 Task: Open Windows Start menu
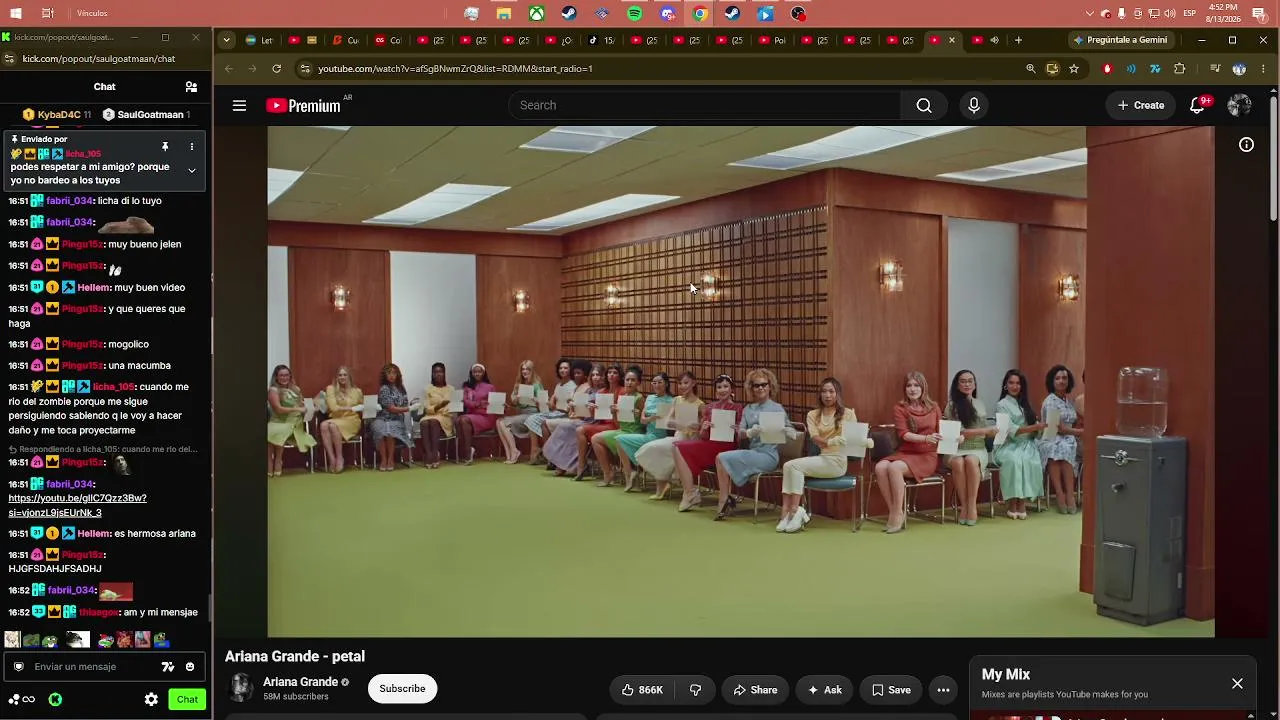pos(15,14)
